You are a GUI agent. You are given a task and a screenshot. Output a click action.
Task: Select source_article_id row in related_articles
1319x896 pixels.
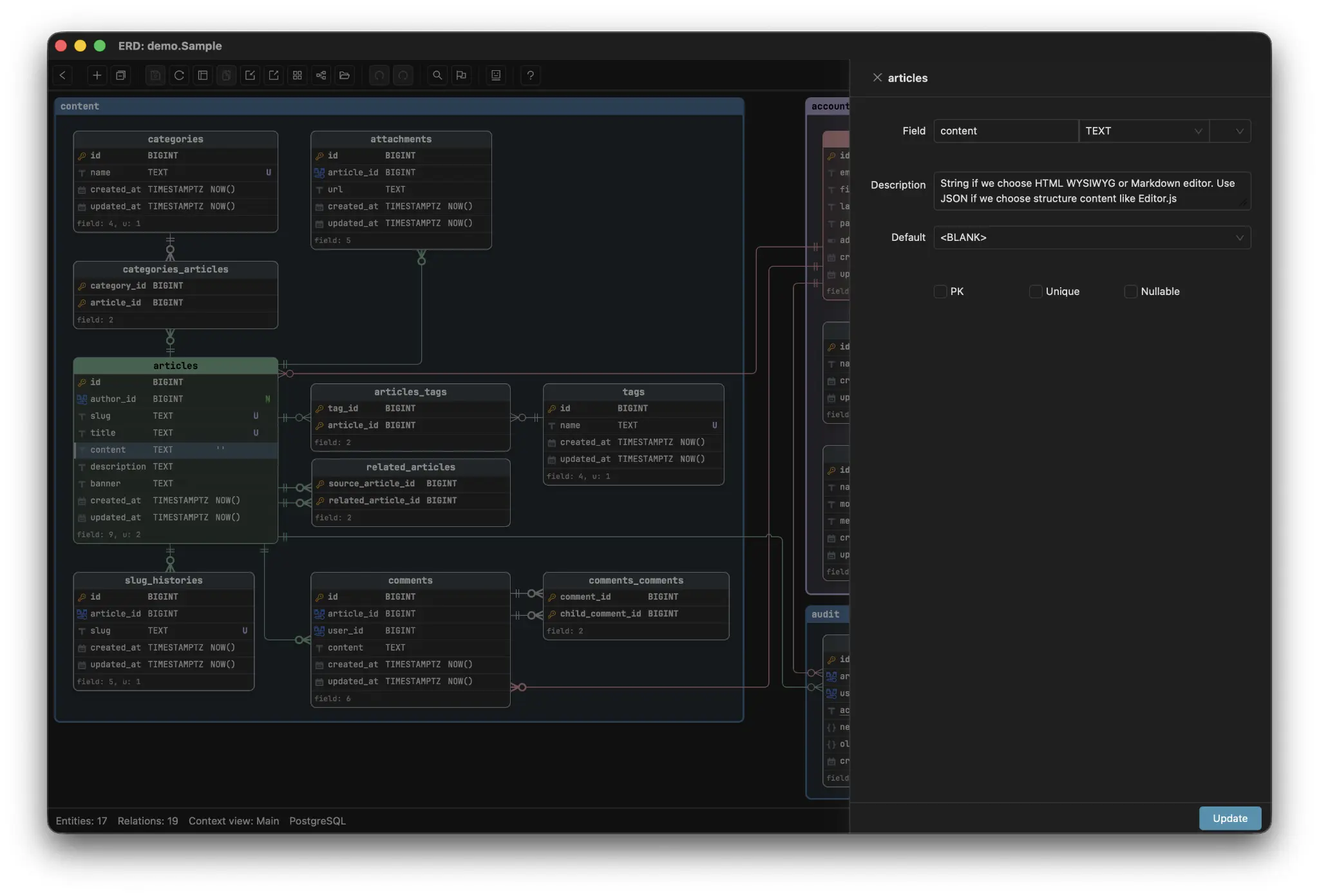411,484
